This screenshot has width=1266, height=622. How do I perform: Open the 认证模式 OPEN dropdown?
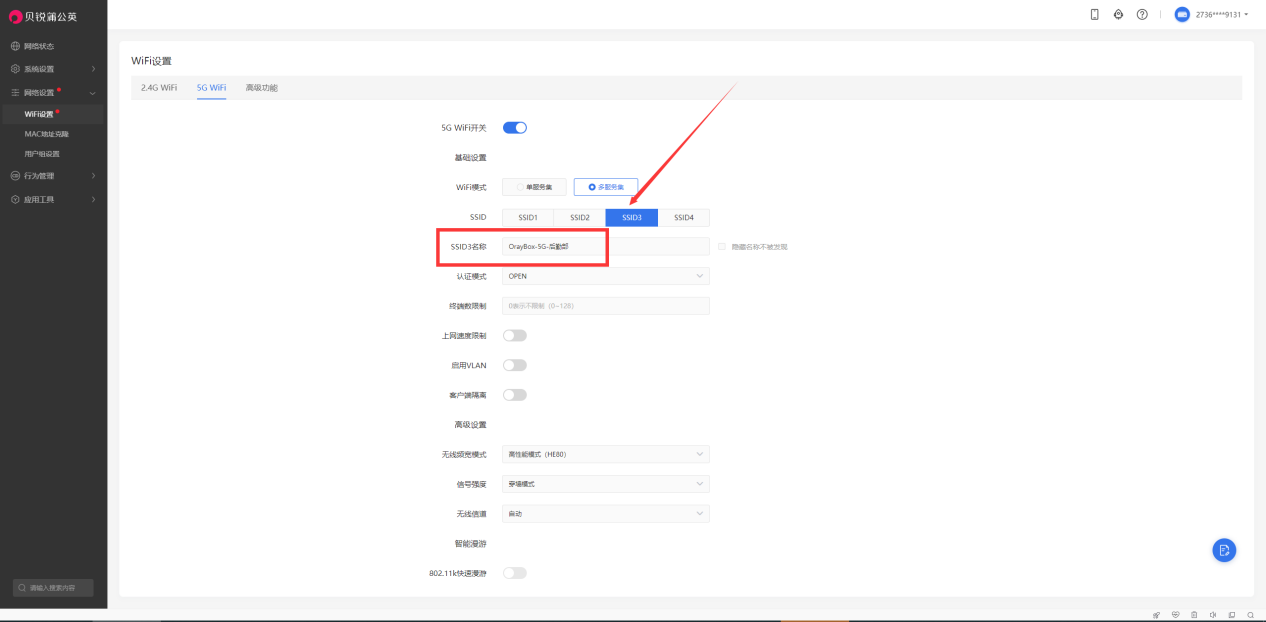tap(606, 276)
